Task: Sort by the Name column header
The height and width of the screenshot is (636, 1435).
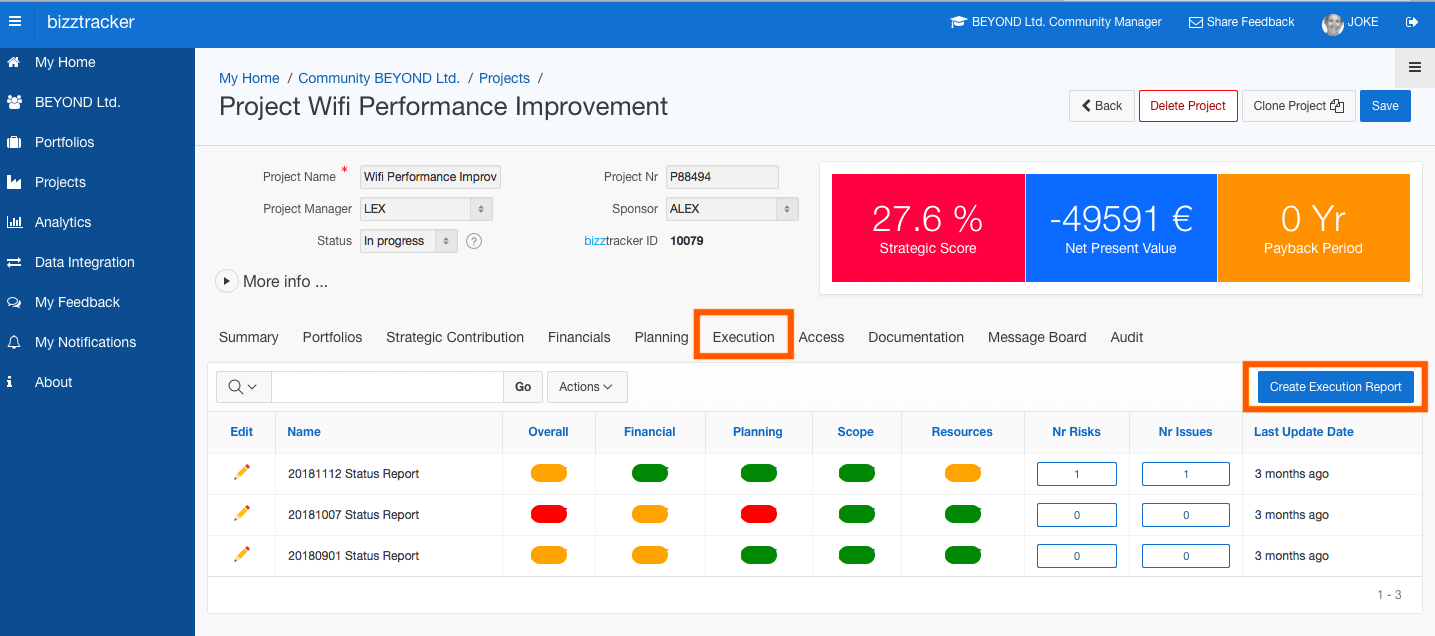Action: point(304,432)
